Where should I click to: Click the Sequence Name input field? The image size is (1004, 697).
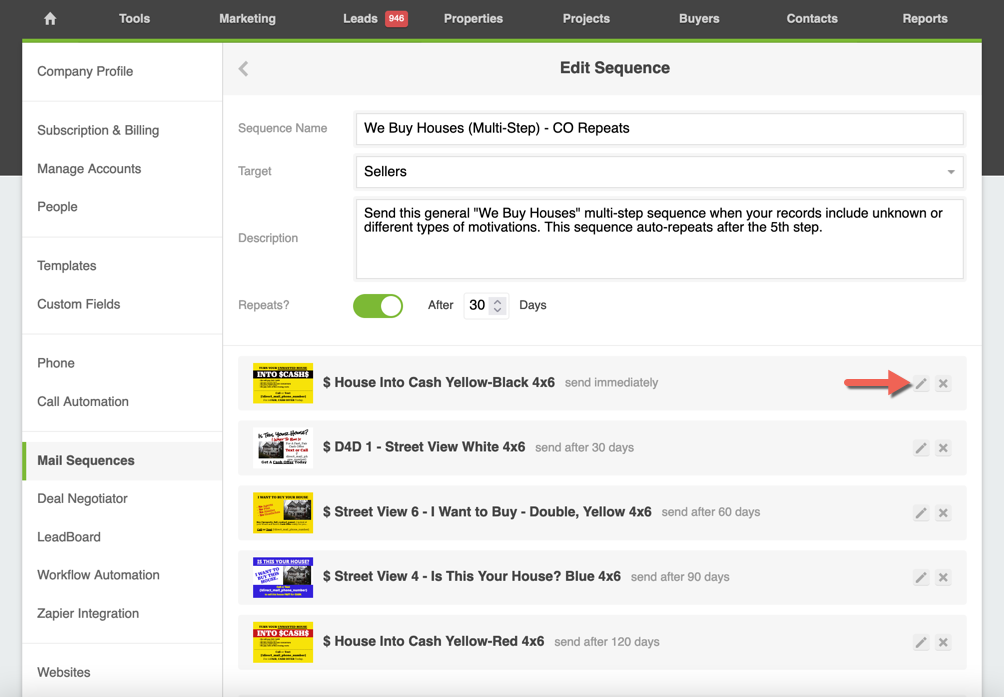pos(659,128)
